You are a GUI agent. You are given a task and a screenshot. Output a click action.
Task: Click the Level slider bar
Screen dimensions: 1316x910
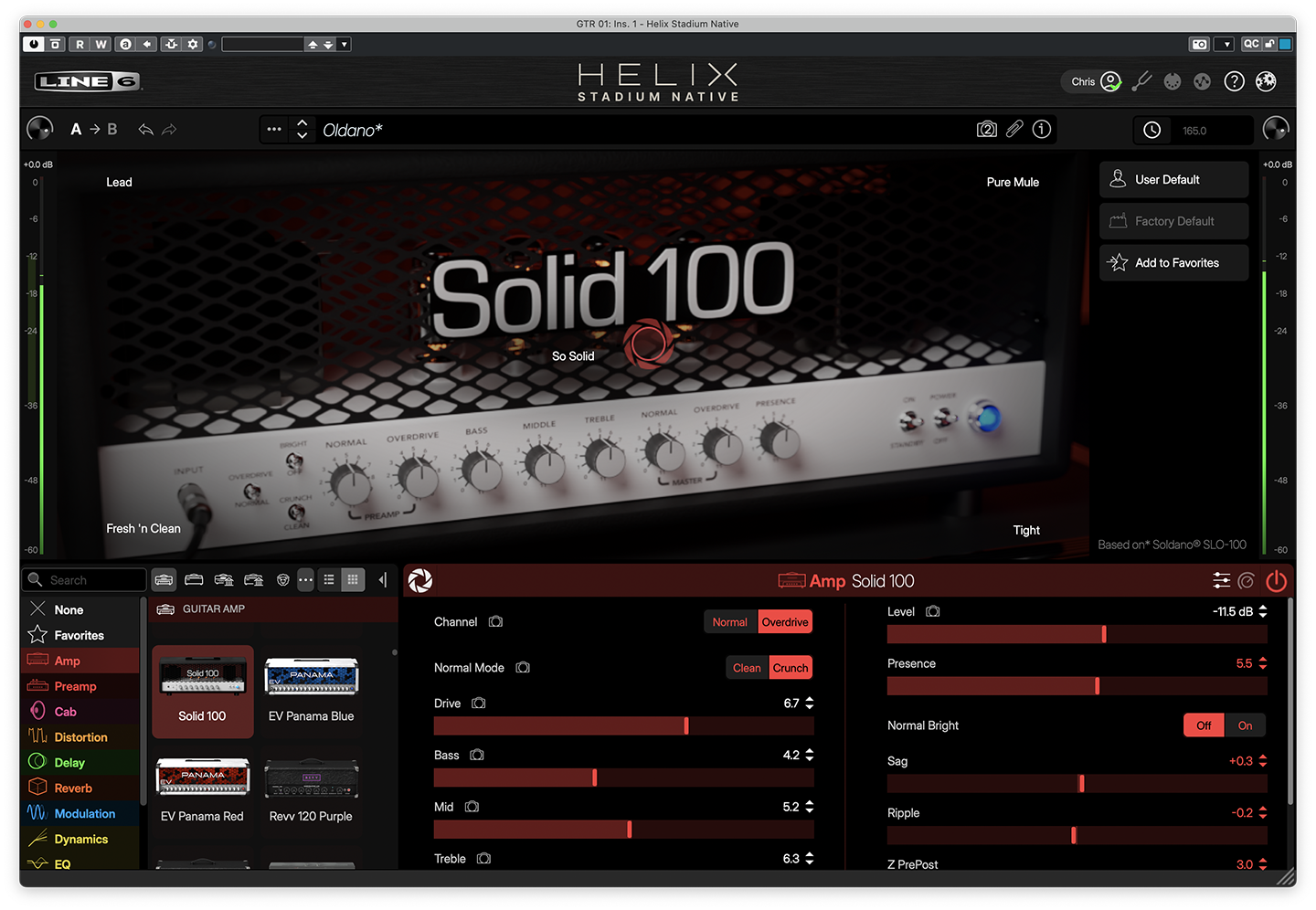1077,634
